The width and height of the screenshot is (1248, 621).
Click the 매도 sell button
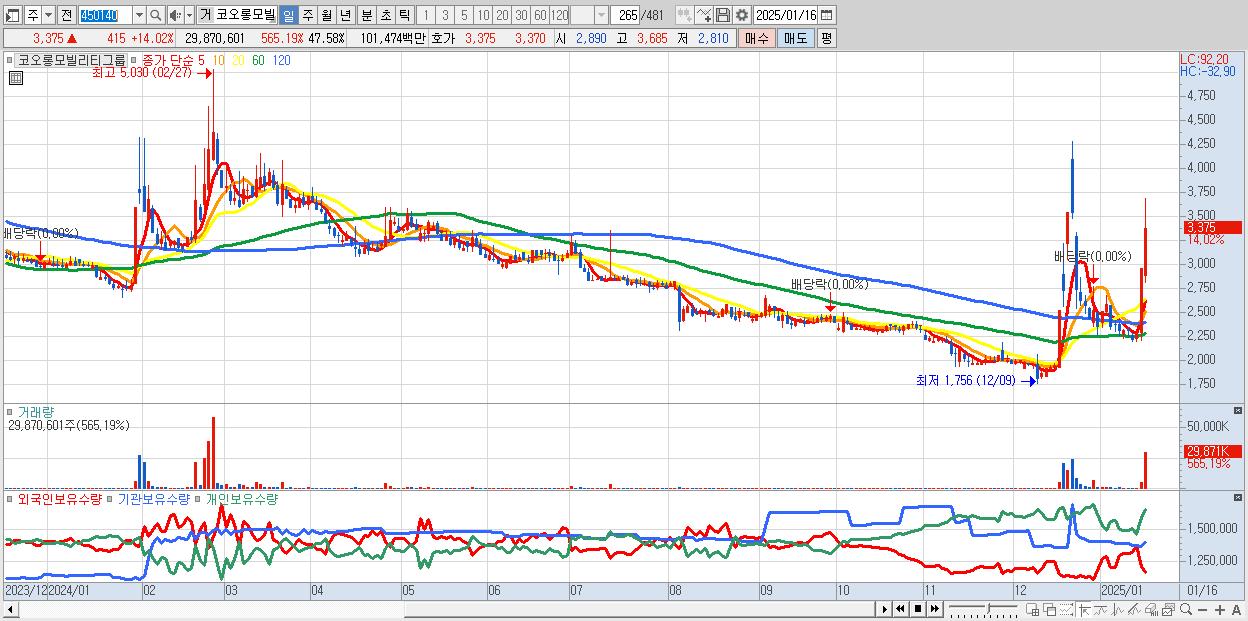[795, 38]
